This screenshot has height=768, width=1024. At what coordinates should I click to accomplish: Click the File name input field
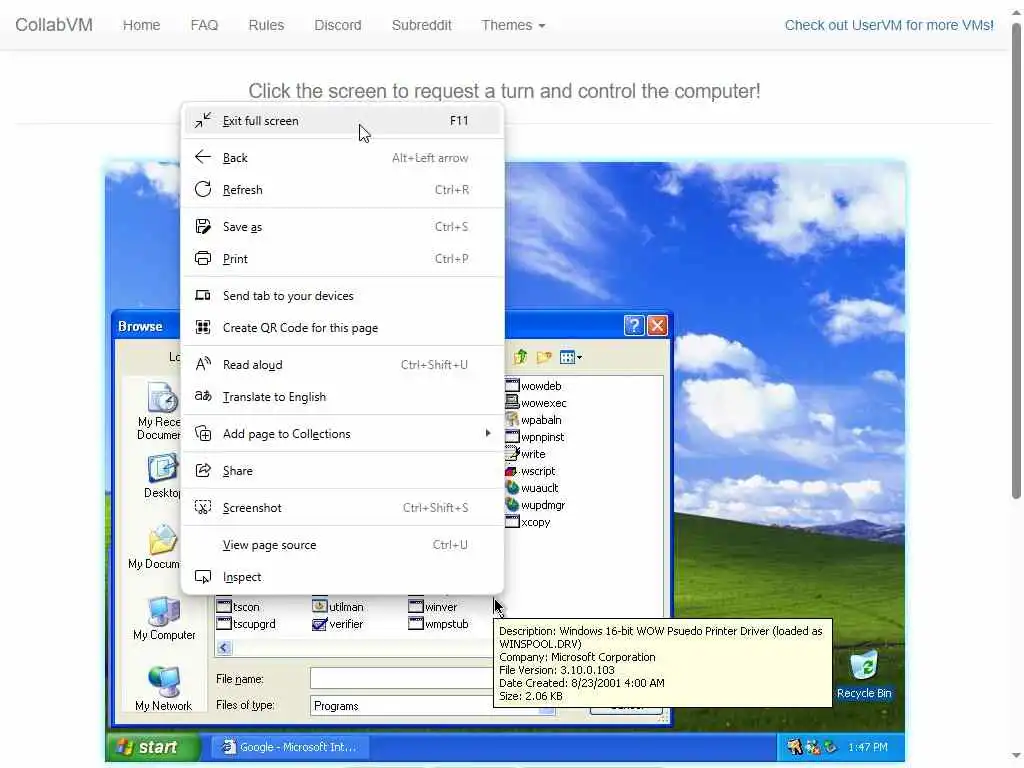402,679
